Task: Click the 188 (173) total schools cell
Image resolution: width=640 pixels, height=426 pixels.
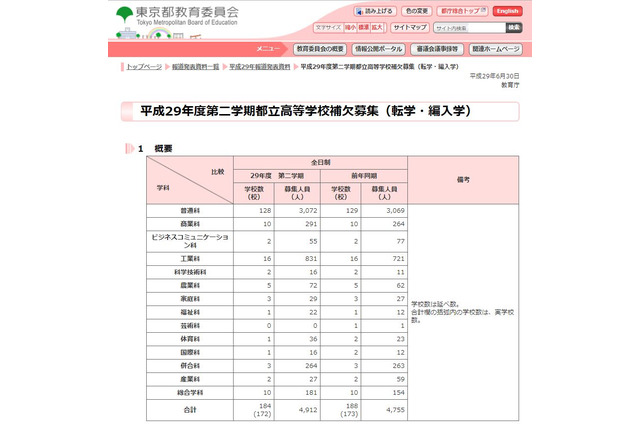Action: point(349,410)
